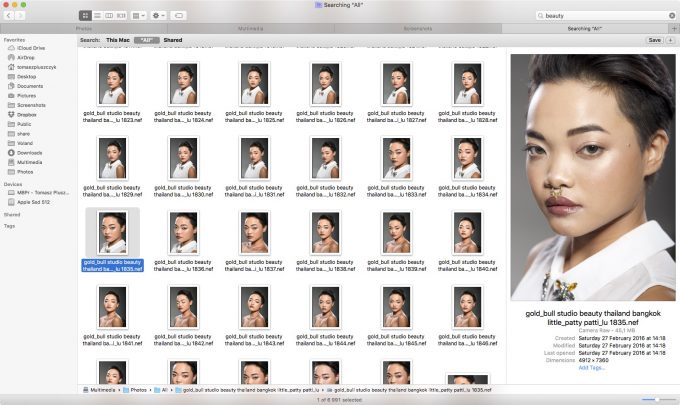The height and width of the screenshot is (405, 680).
Task: Open Dropbox in sidebar
Action: point(26,115)
